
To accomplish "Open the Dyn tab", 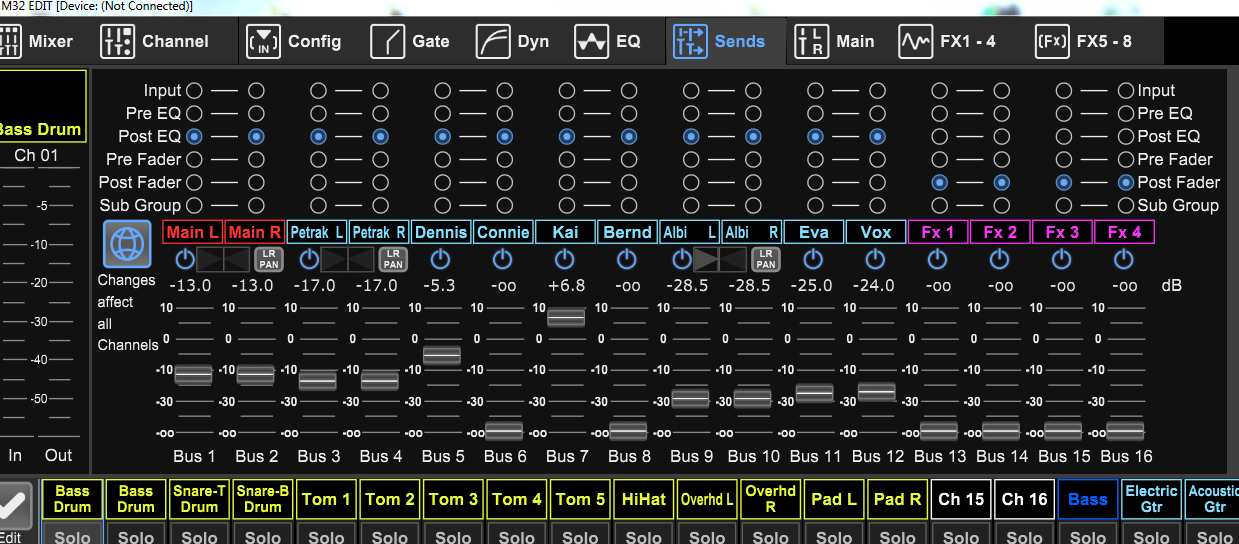I will tap(514, 42).
